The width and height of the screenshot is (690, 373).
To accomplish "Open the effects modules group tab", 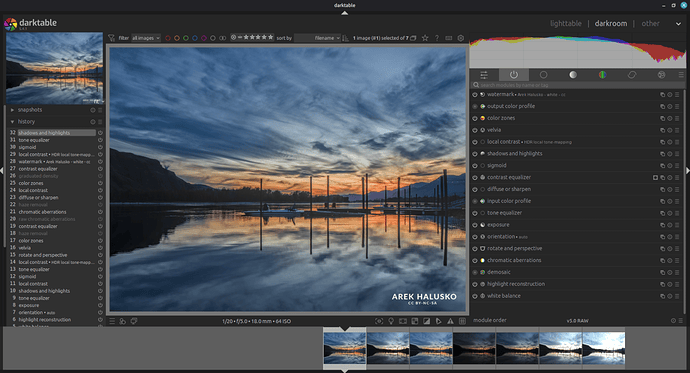I will tap(661, 75).
